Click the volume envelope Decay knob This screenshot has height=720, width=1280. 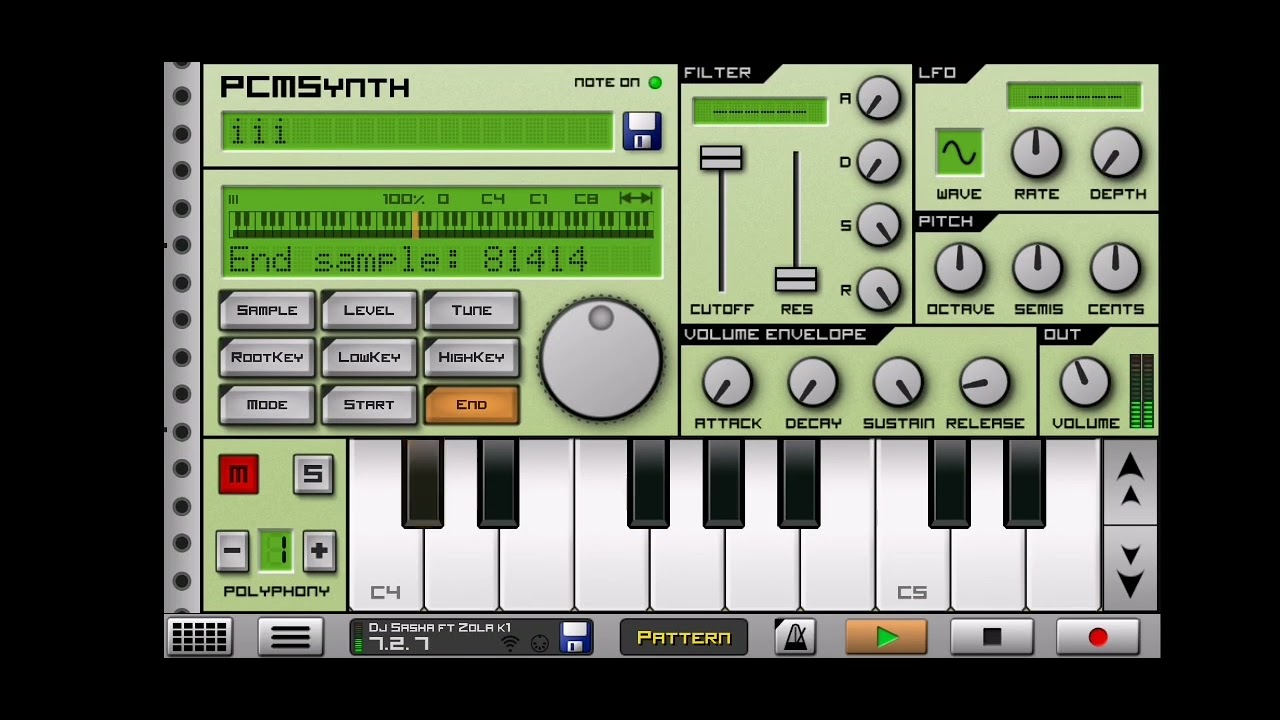click(x=813, y=383)
